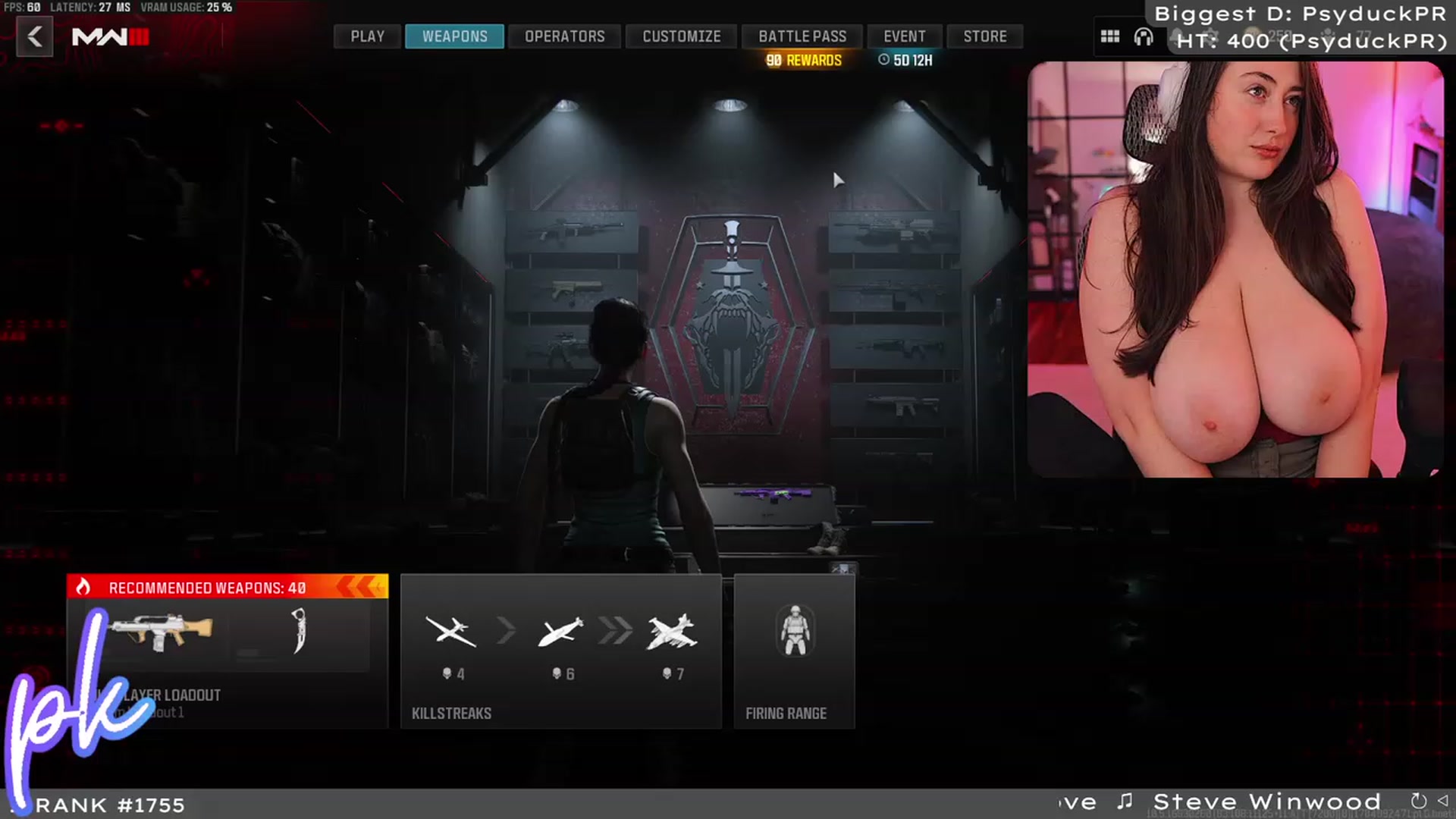The height and width of the screenshot is (819, 1456).
Task: Select the curved knife in loadout
Action: (x=299, y=631)
